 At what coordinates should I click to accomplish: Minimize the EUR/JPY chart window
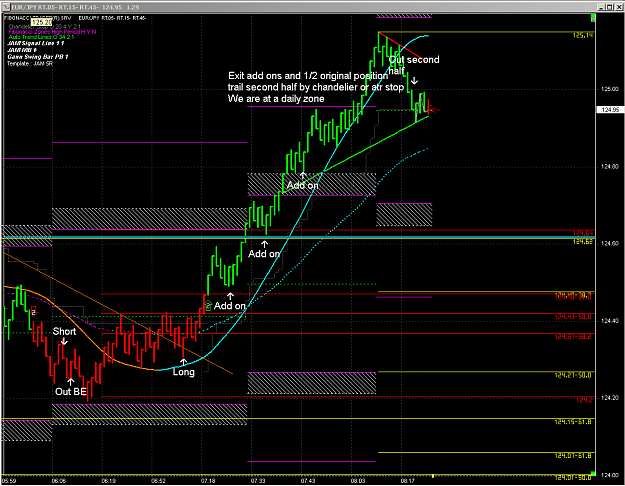[x=601, y=7]
